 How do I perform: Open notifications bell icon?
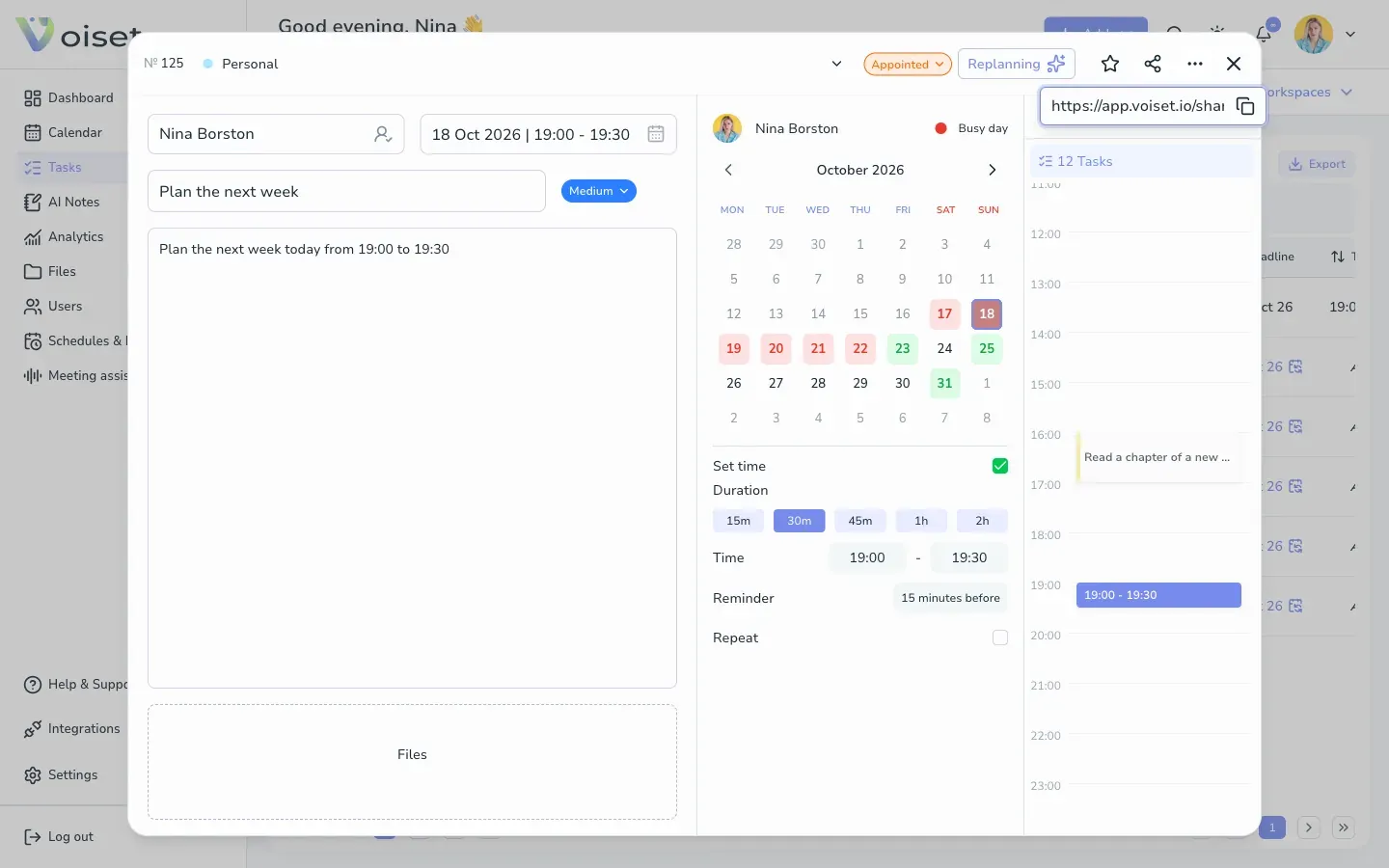coord(1264,35)
